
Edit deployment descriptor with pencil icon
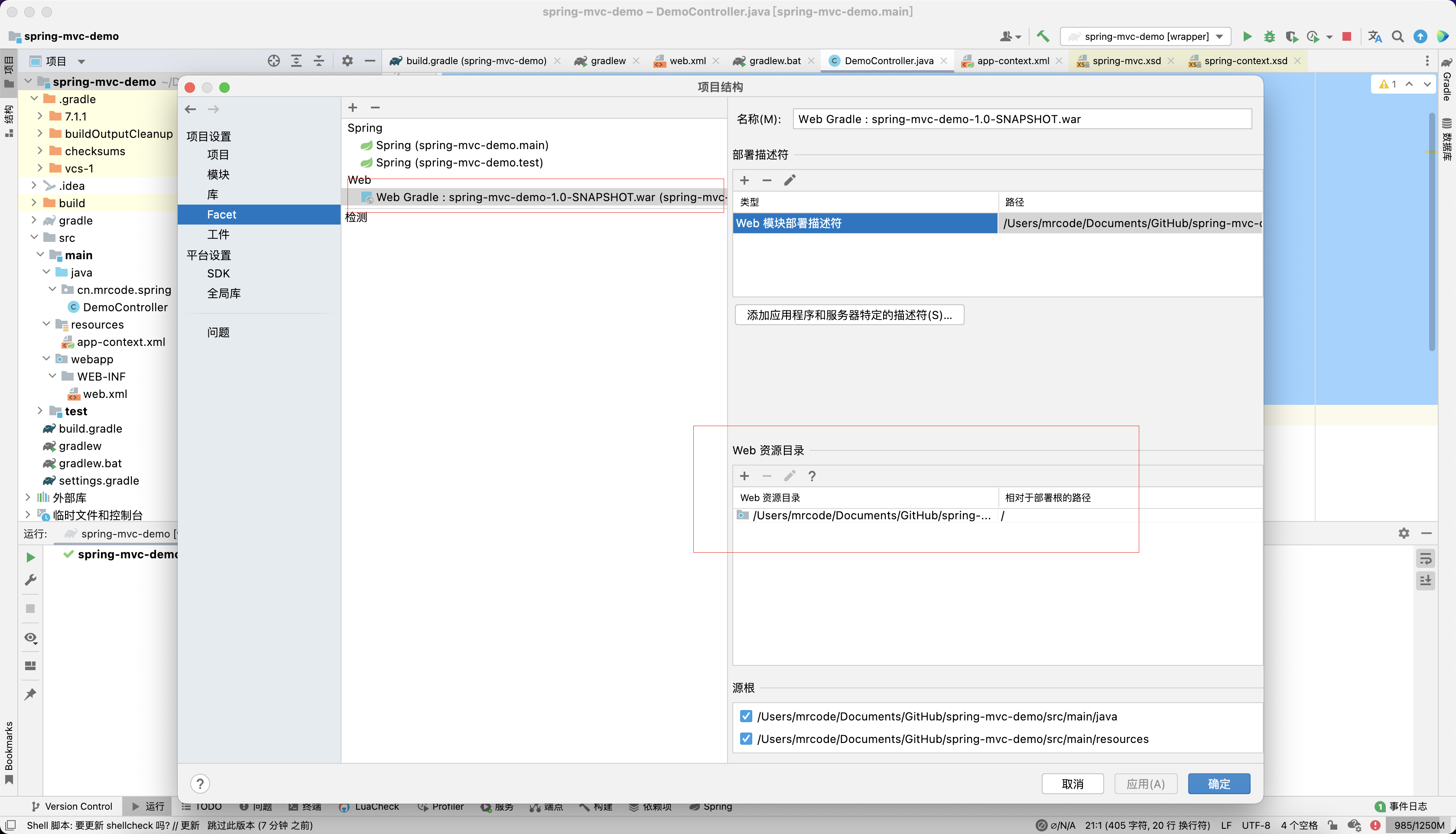click(x=790, y=180)
